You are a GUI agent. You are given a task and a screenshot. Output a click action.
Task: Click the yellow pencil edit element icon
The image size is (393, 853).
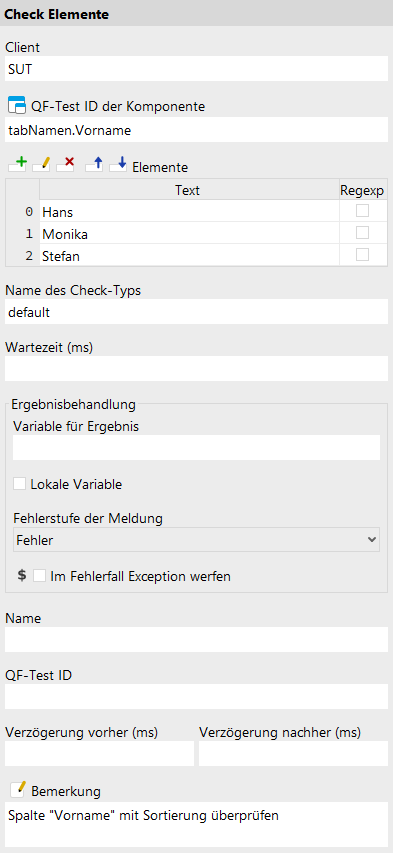(x=42, y=165)
